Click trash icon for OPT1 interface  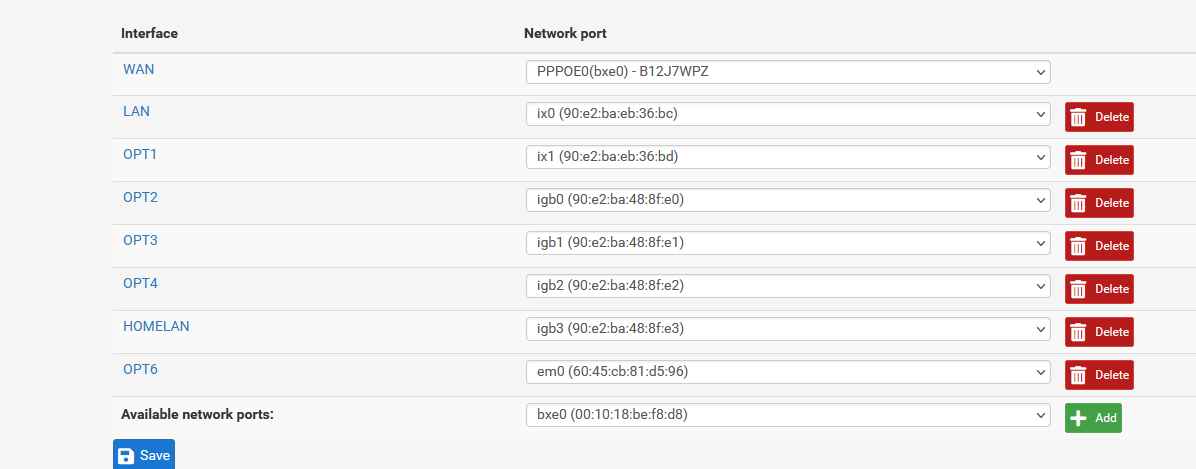pyautogui.click(x=1078, y=160)
